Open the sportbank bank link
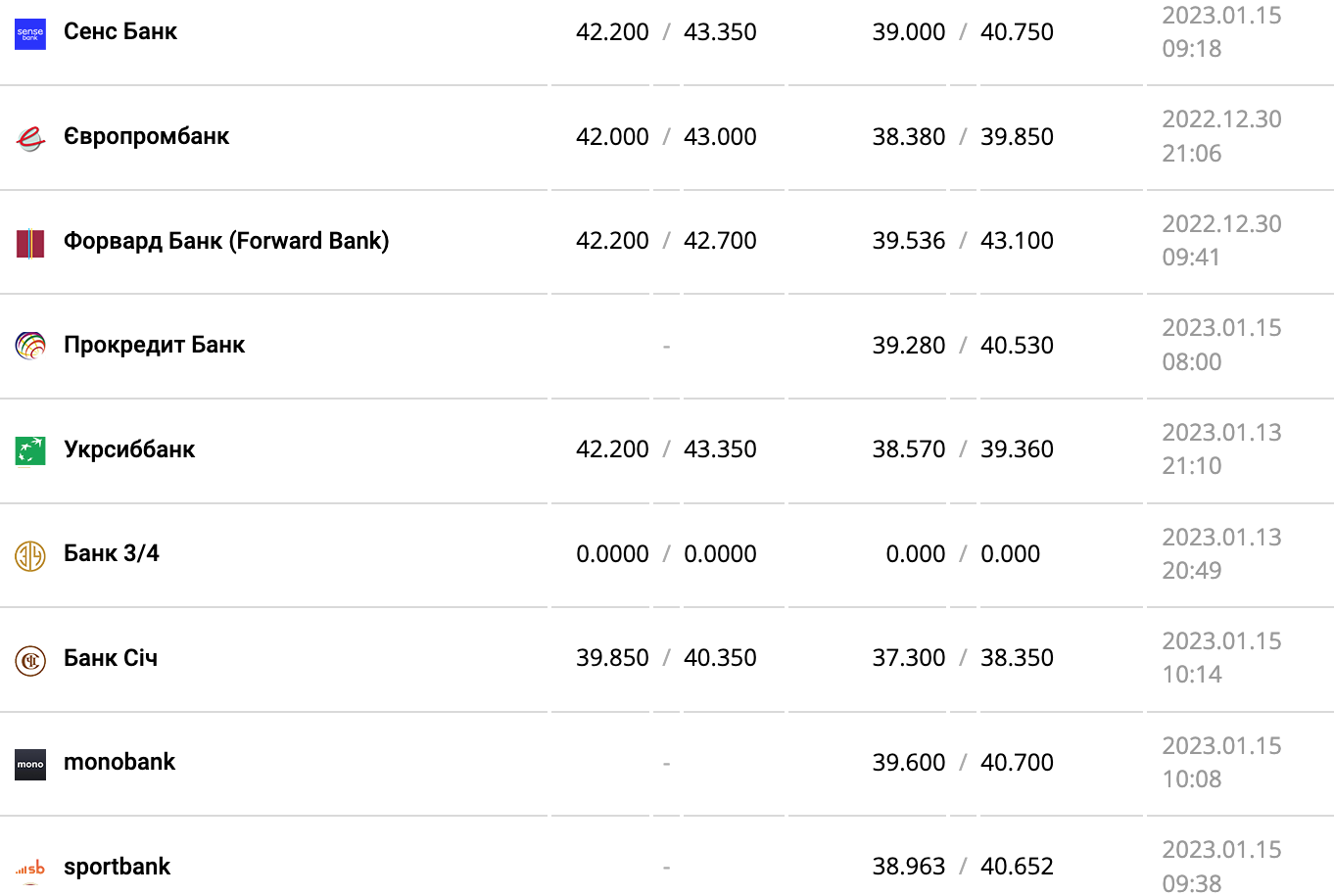This screenshot has width=1334, height=896. coord(117,867)
